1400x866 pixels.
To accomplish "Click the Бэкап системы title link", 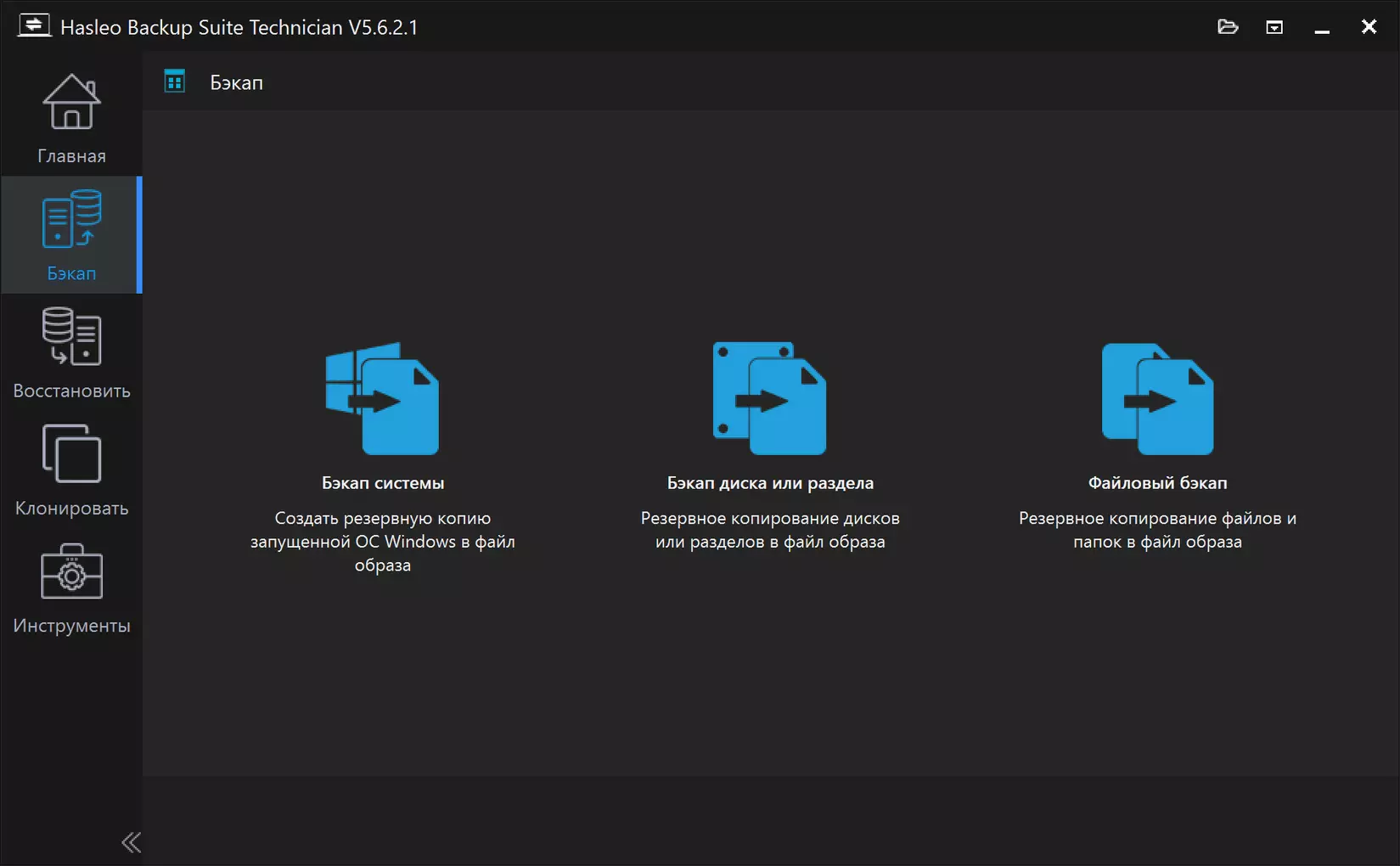I will [x=383, y=483].
